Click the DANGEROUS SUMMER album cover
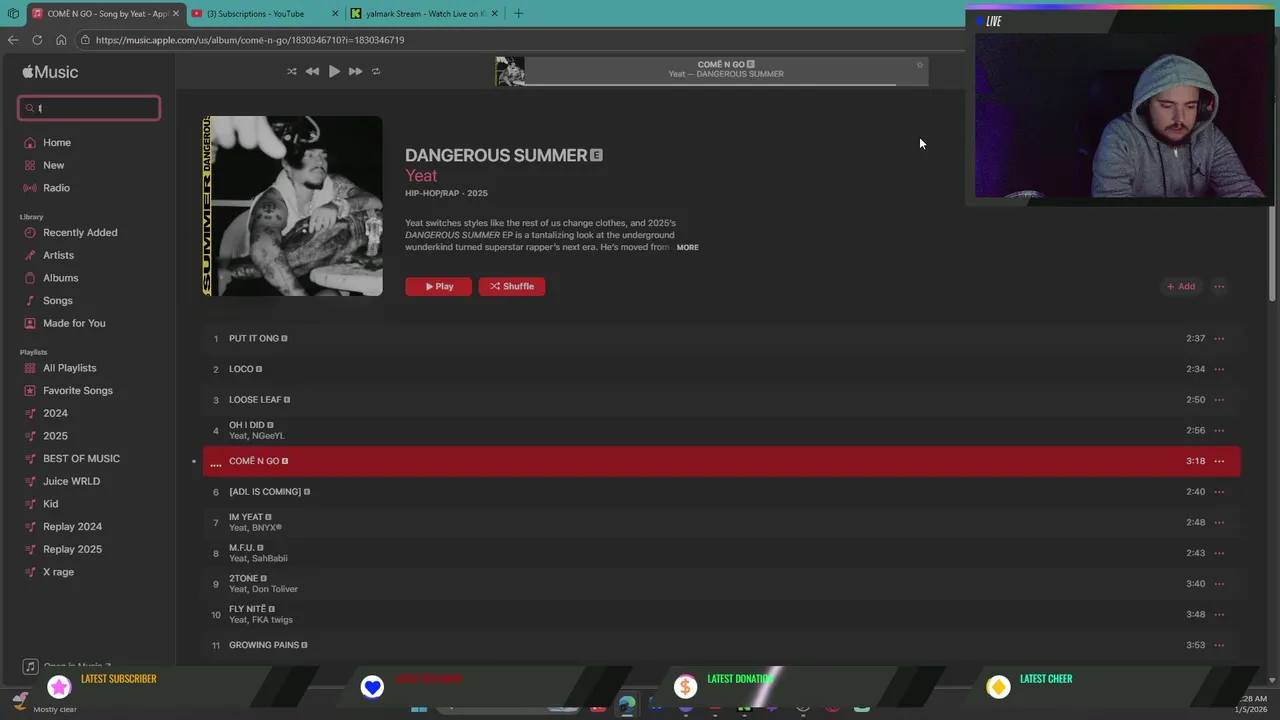1280x720 pixels. tap(293, 206)
